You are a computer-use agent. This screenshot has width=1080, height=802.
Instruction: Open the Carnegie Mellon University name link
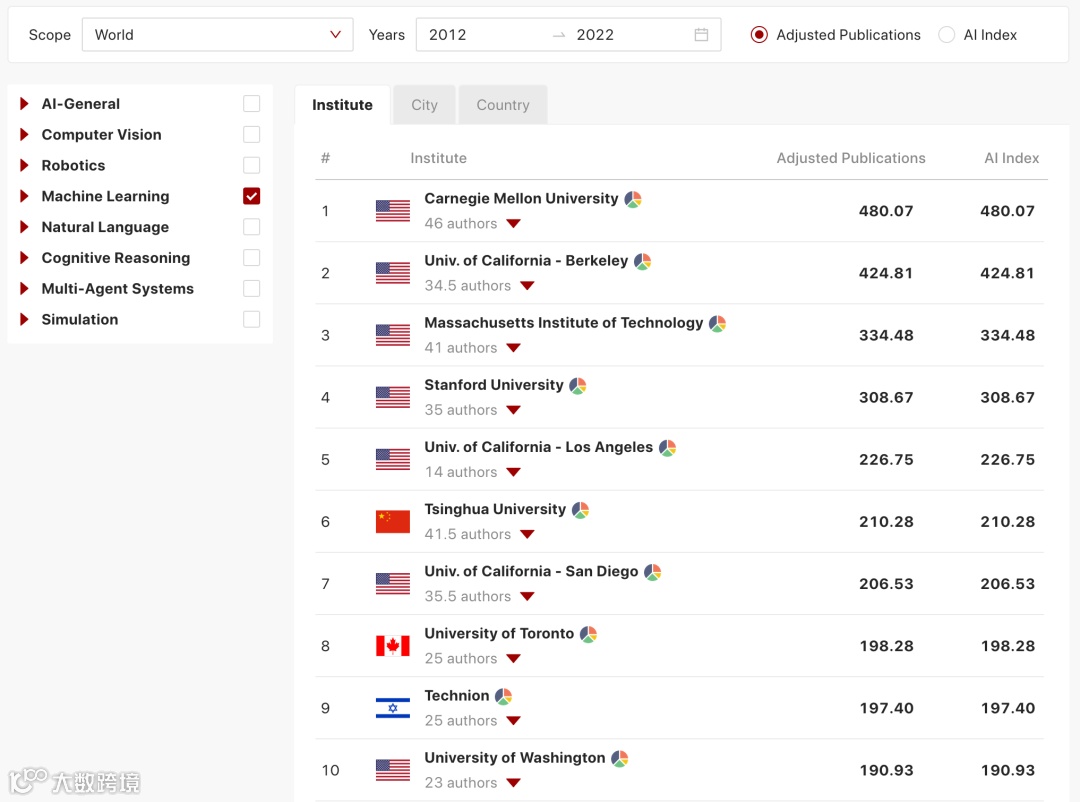tap(521, 198)
